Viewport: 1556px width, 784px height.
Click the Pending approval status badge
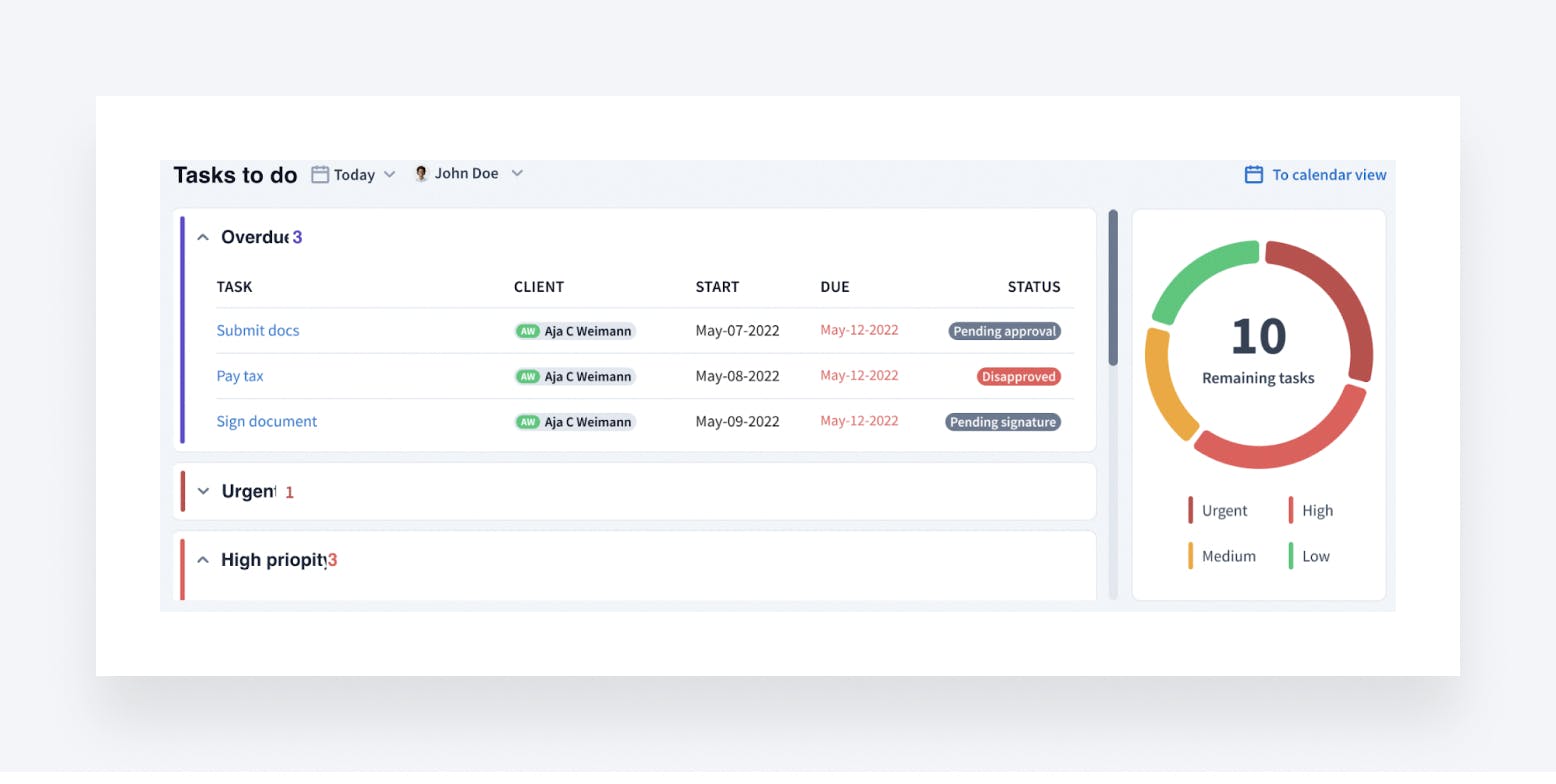1004,331
